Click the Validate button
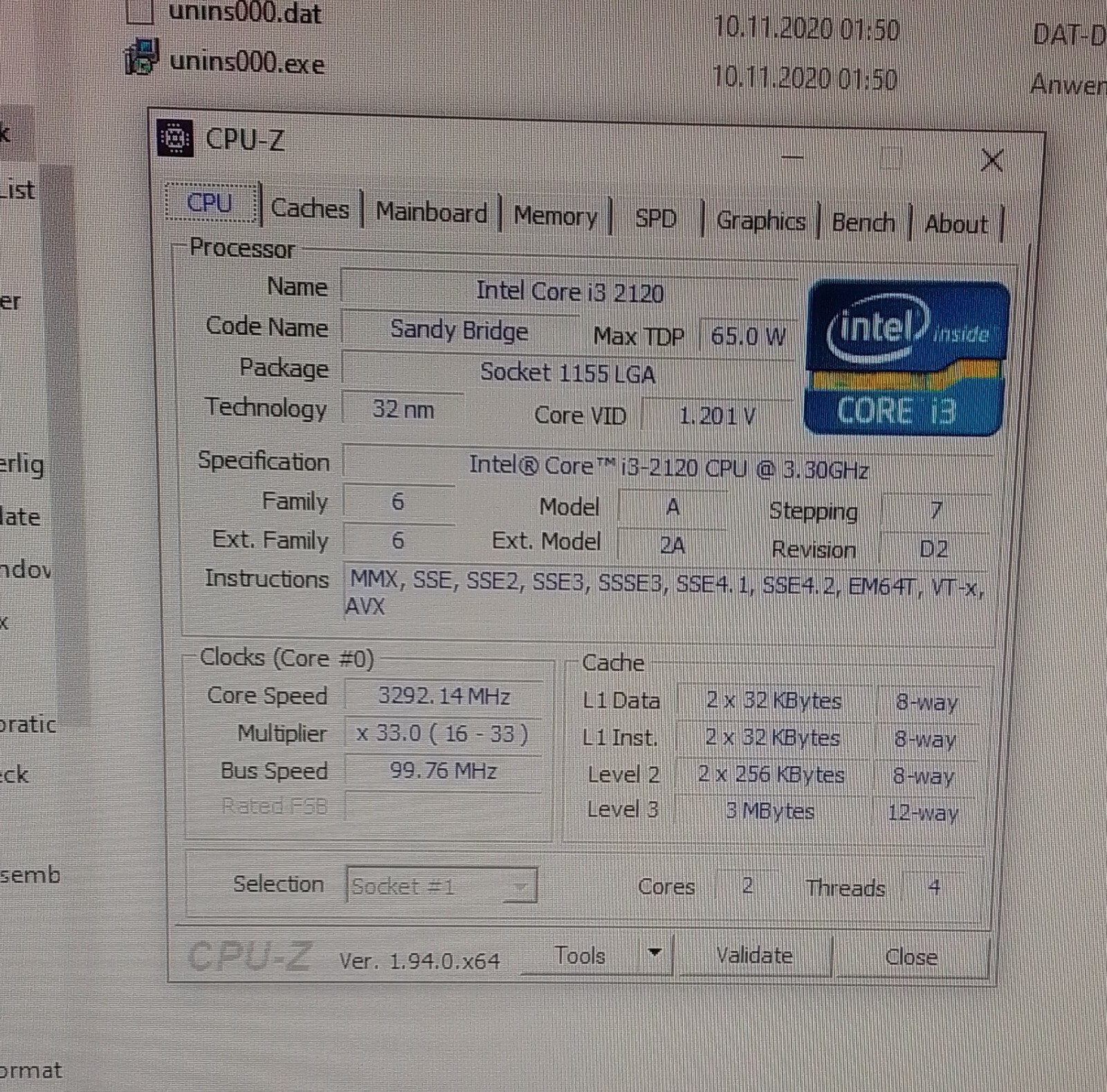Image resolution: width=1107 pixels, height=1092 pixels. pos(755,956)
